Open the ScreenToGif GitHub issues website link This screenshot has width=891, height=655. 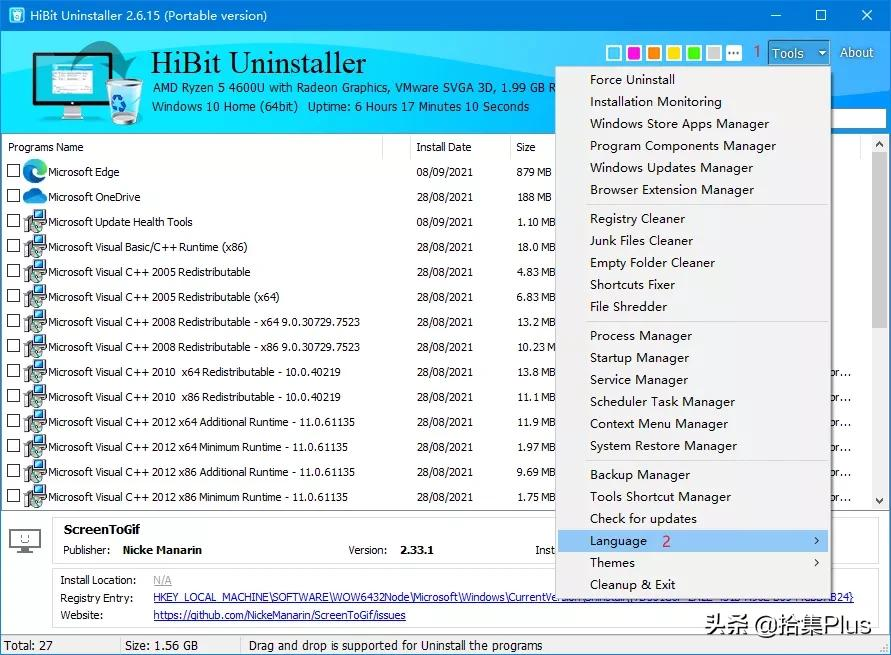pyautogui.click(x=280, y=615)
